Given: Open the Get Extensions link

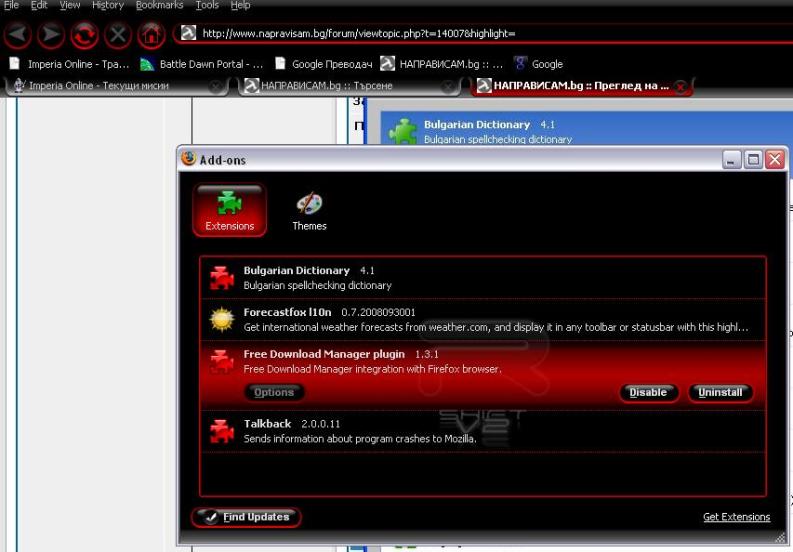Looking at the screenshot, I should tap(736, 517).
